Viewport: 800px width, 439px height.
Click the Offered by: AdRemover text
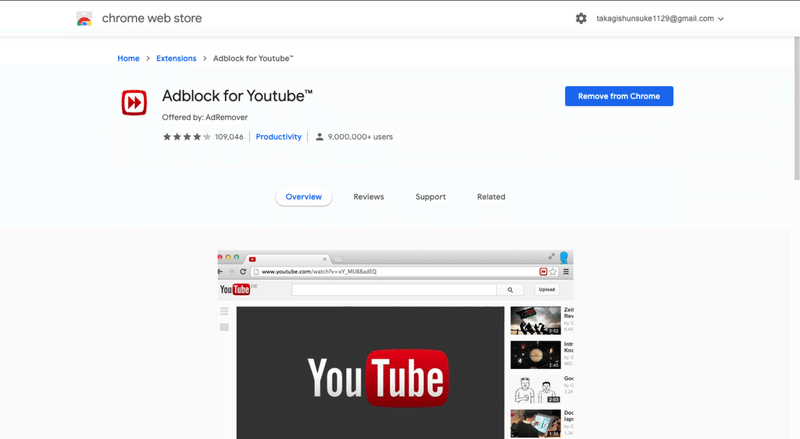click(205, 117)
